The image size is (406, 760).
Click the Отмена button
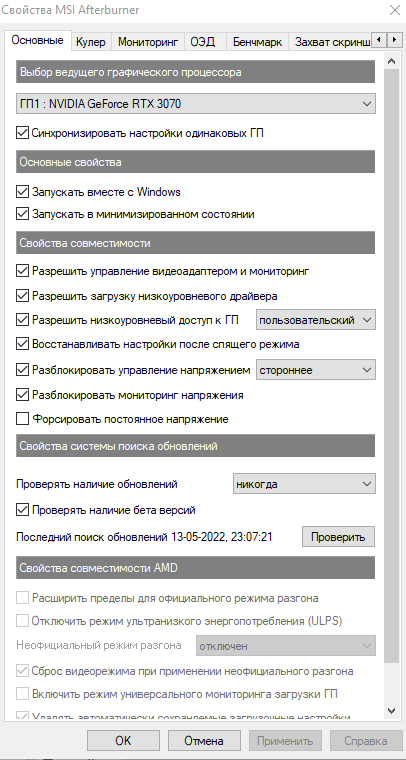click(204, 741)
